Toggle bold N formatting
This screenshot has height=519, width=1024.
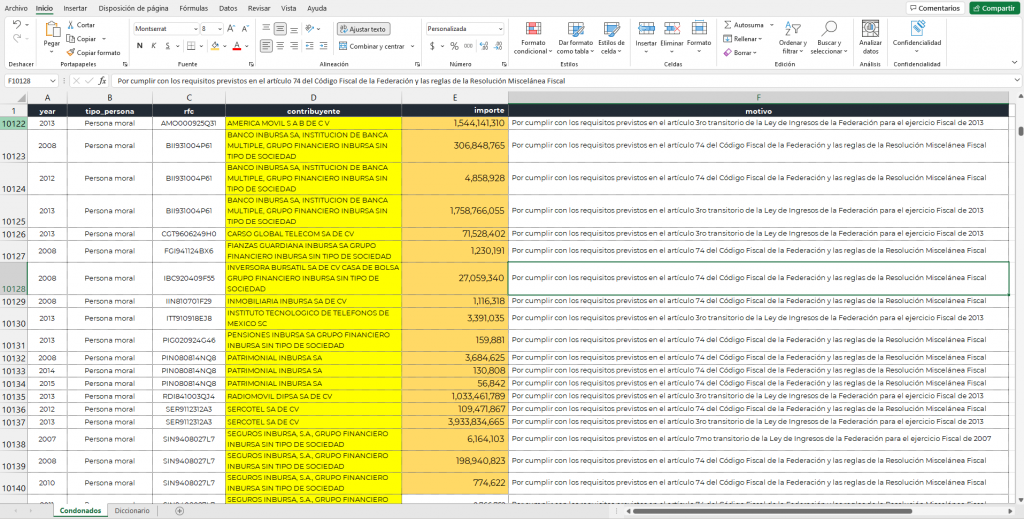(x=140, y=46)
